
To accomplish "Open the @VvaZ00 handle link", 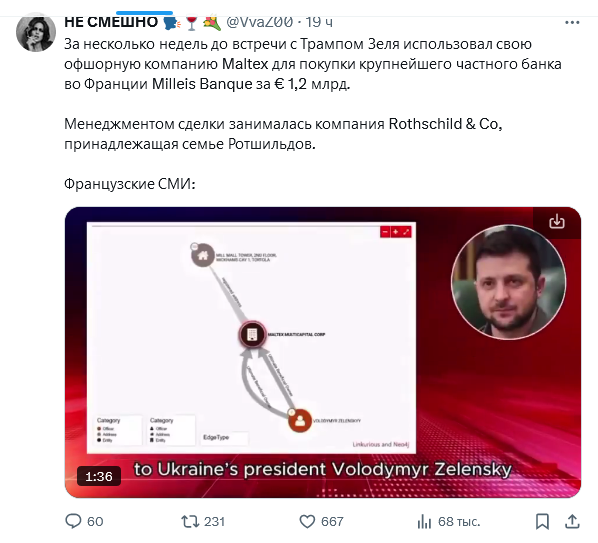I will point(259,22).
